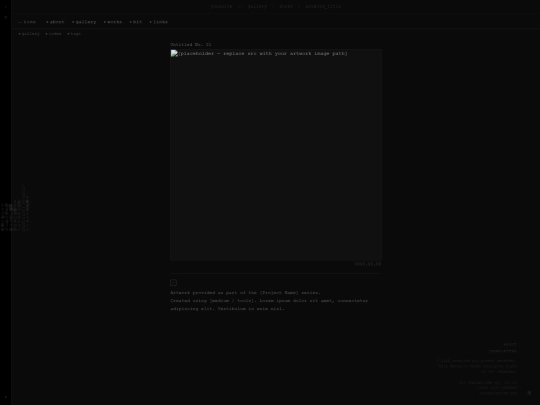Open the gallery main navigation link

[84, 22]
